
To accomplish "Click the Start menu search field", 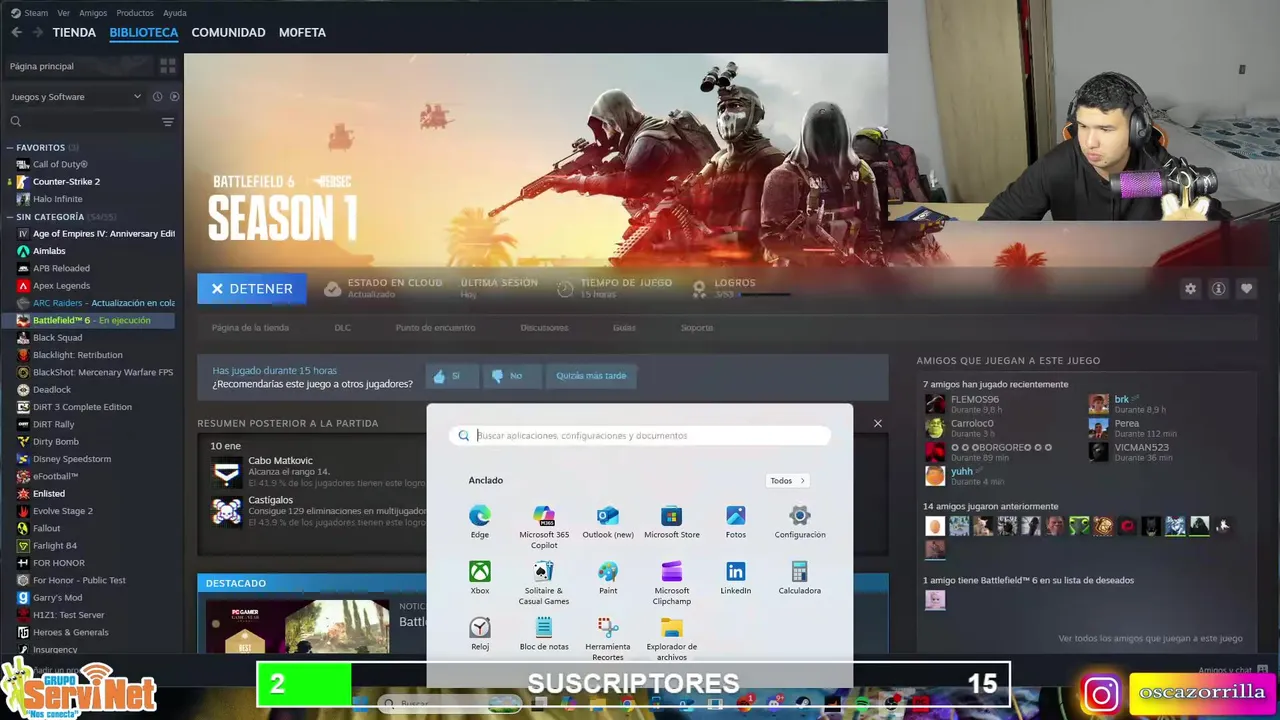I will pos(640,436).
